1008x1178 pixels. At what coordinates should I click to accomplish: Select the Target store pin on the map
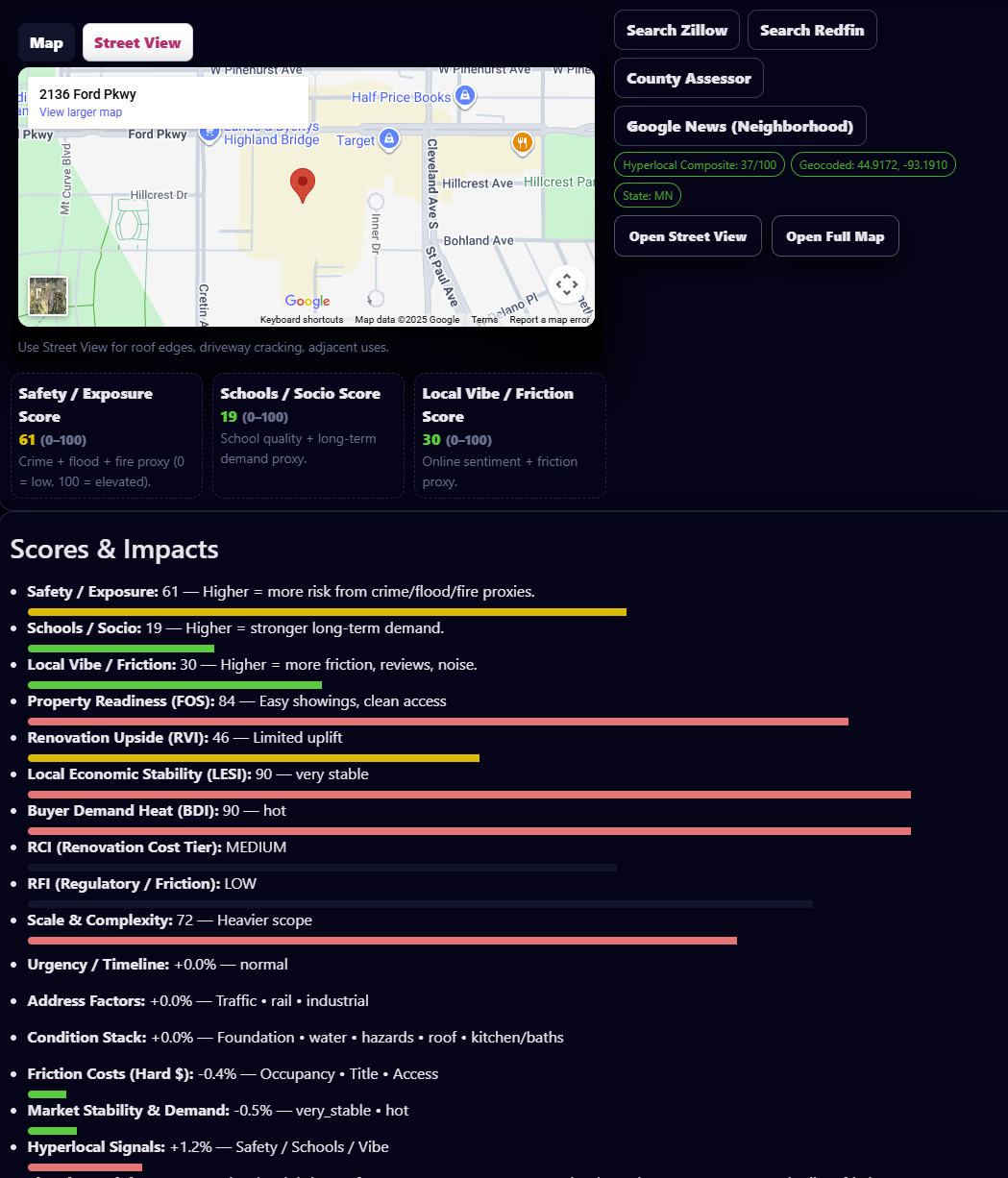(x=387, y=136)
